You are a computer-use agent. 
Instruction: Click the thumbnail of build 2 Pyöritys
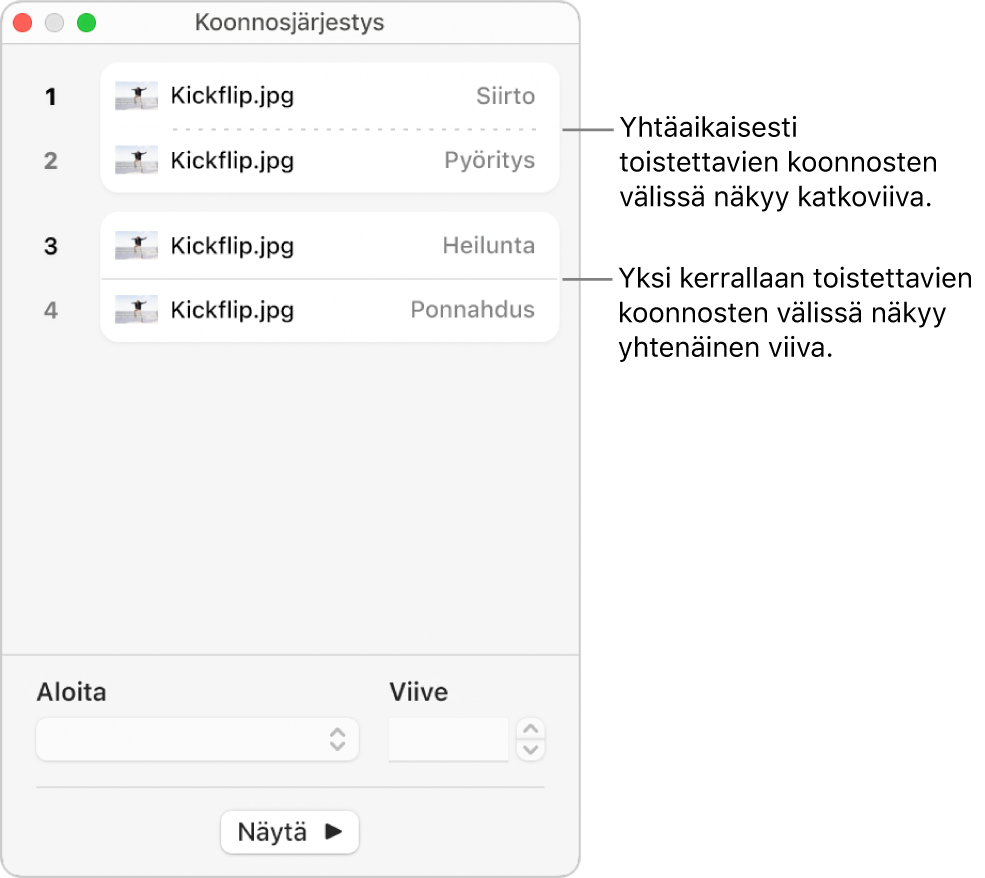pos(136,160)
